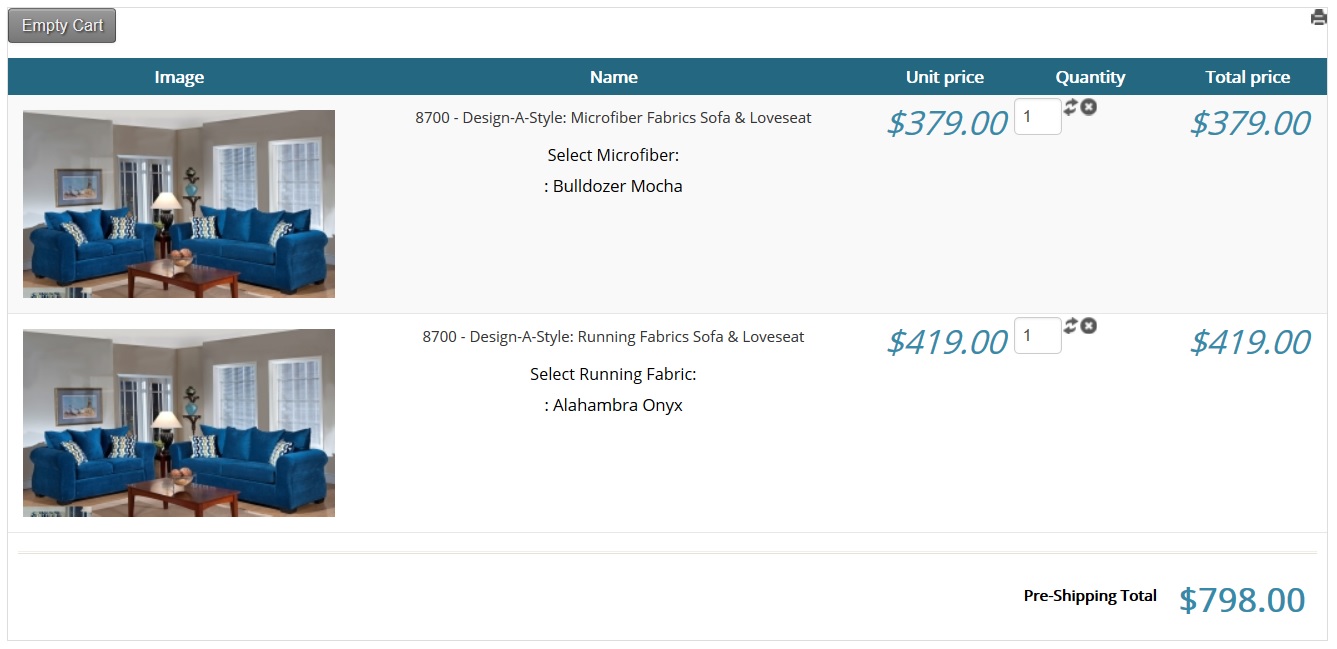Click the Unit price column header
The width and height of the screenshot is (1337, 649).
click(x=944, y=77)
